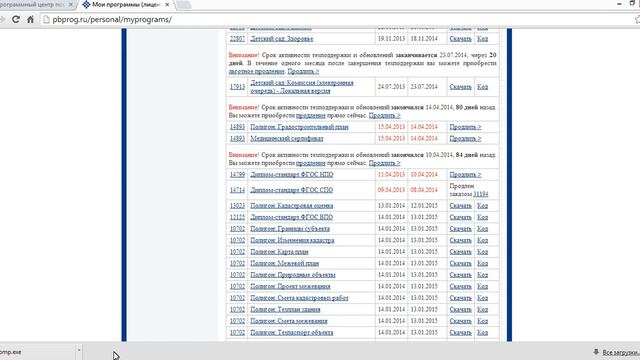
Task: Show all downloads via 'Все загрузки'
Action: tap(620, 352)
